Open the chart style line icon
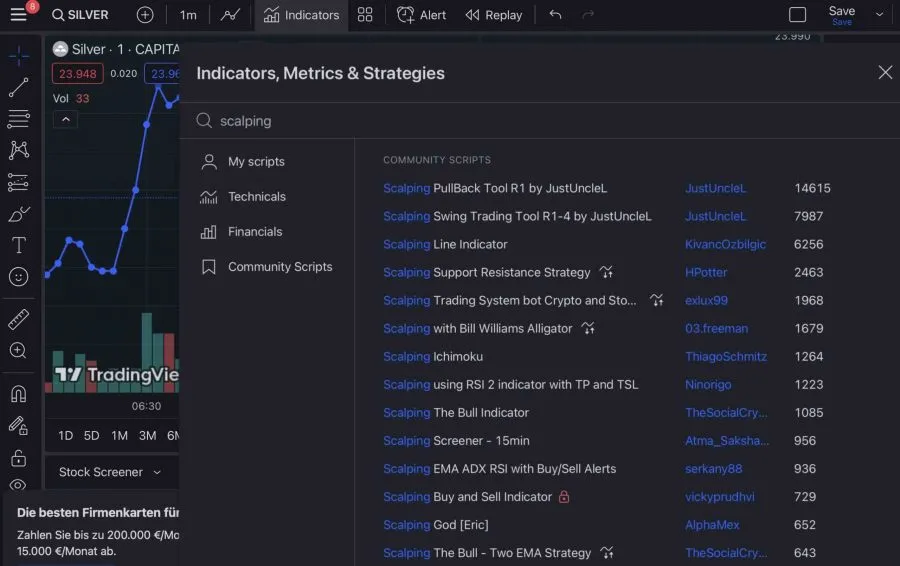 [x=230, y=15]
